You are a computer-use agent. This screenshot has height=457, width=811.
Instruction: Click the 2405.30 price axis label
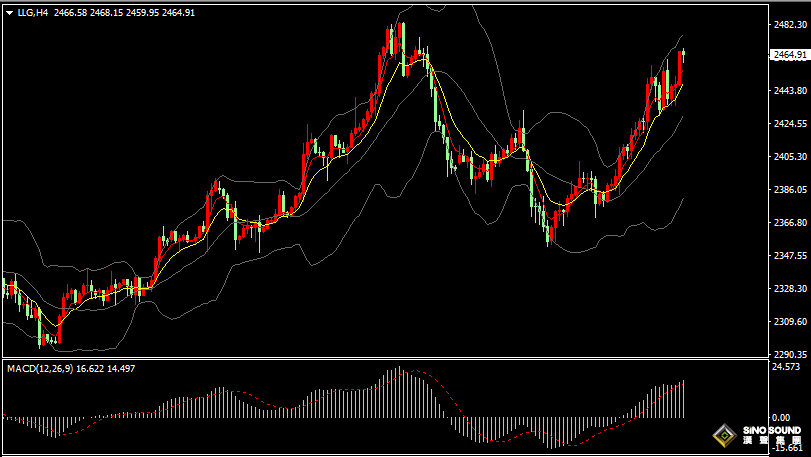(x=789, y=157)
